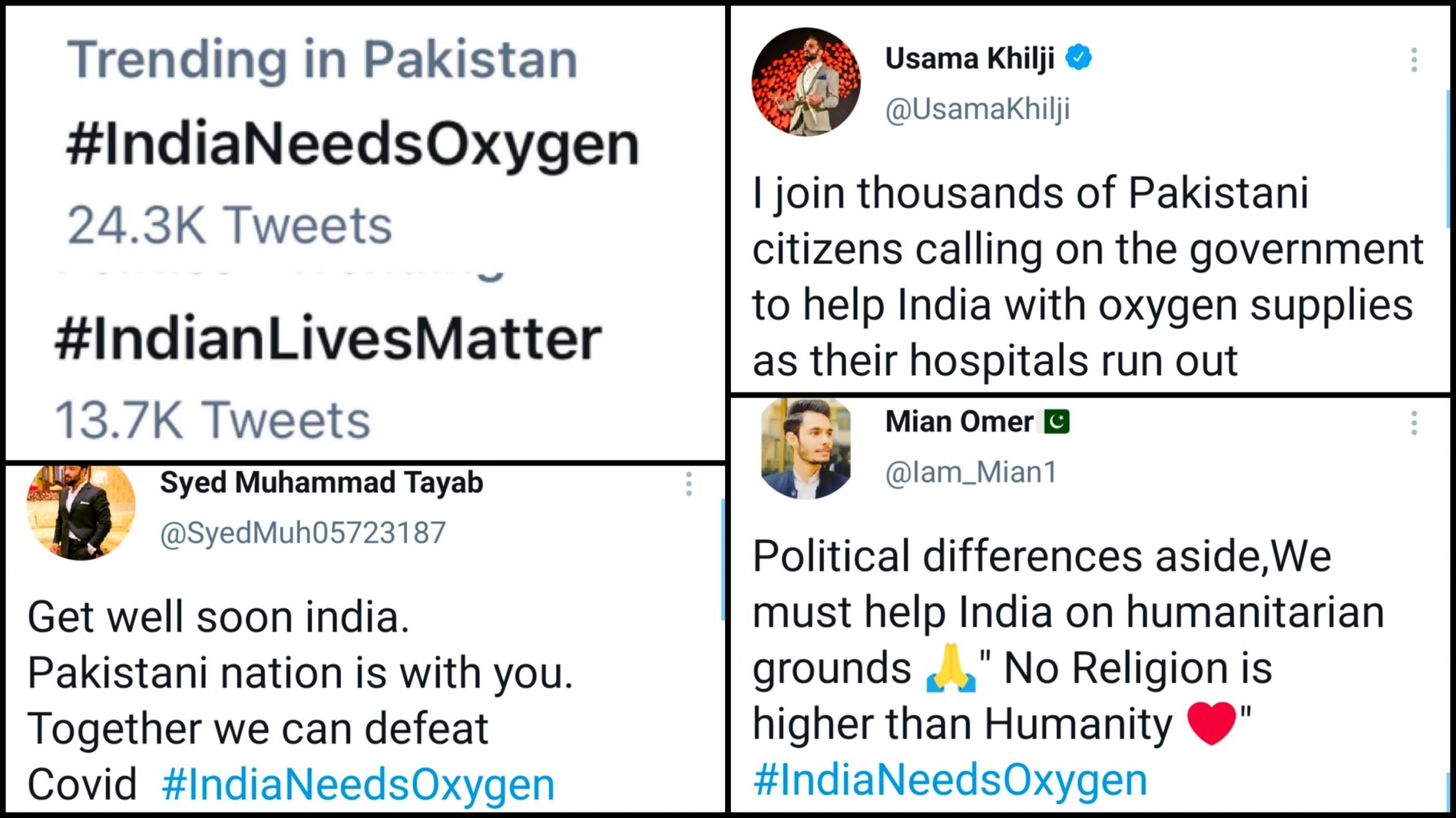
Task: Click Mian Omer's profile photo
Action: coord(805,449)
